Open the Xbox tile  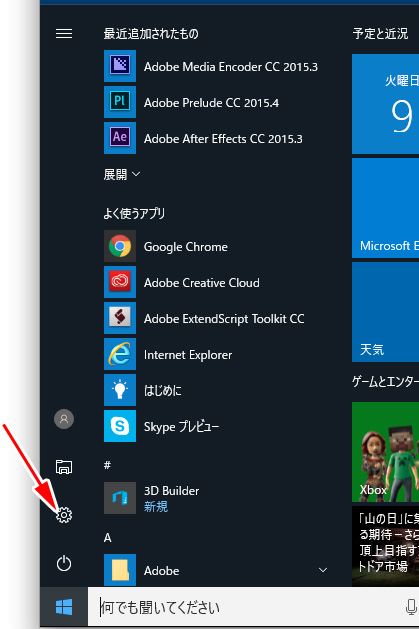385,452
